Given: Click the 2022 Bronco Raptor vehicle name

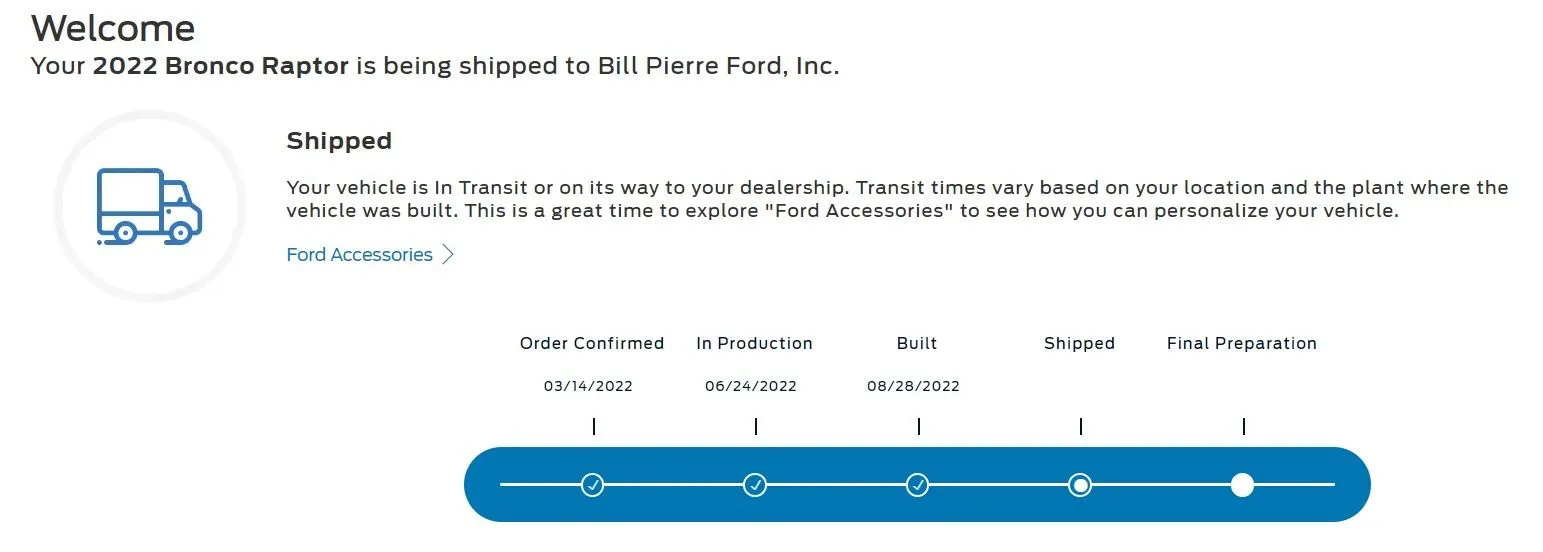Looking at the screenshot, I should pyautogui.click(x=220, y=67).
